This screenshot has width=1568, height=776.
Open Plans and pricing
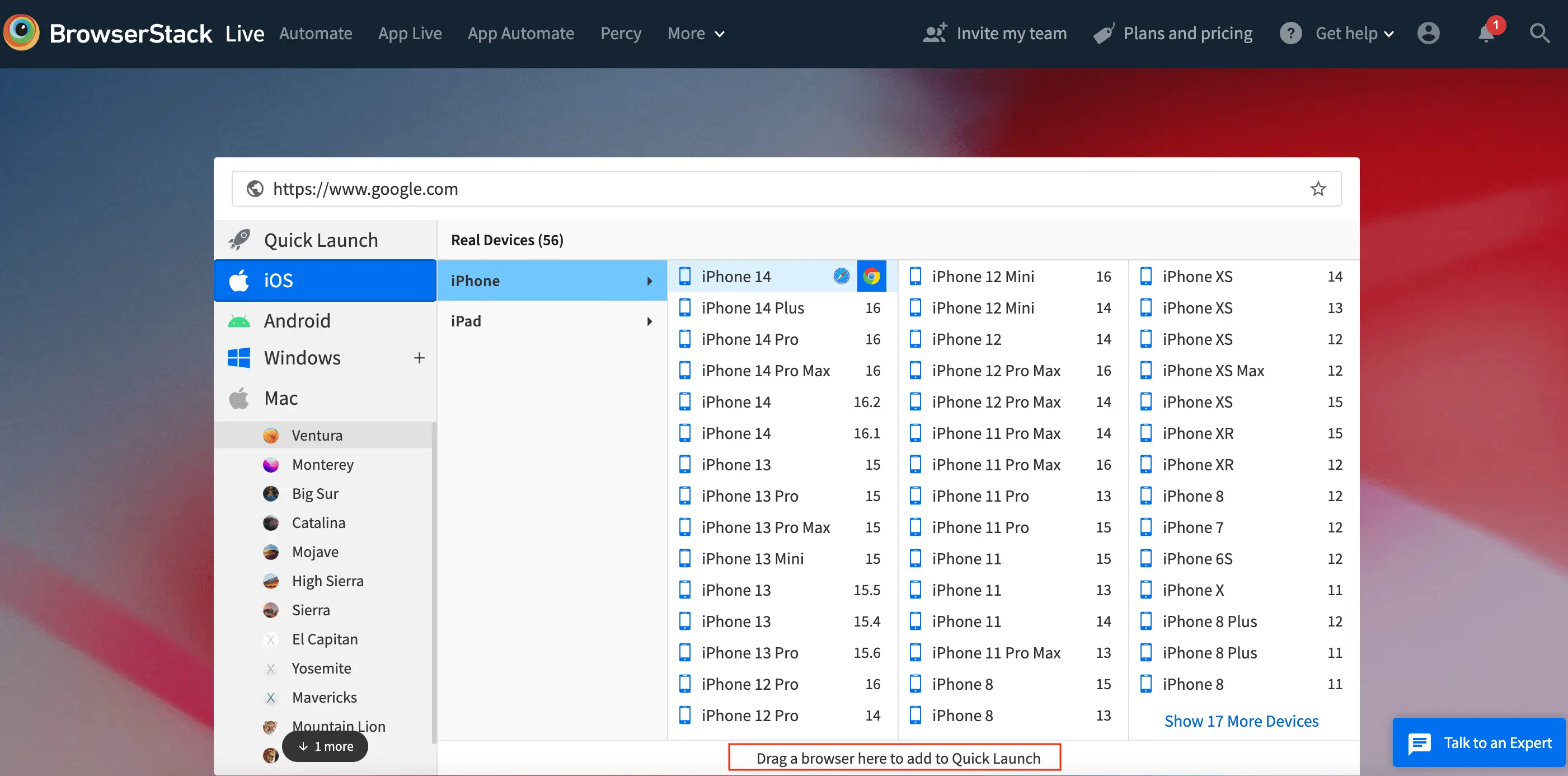coord(1187,33)
